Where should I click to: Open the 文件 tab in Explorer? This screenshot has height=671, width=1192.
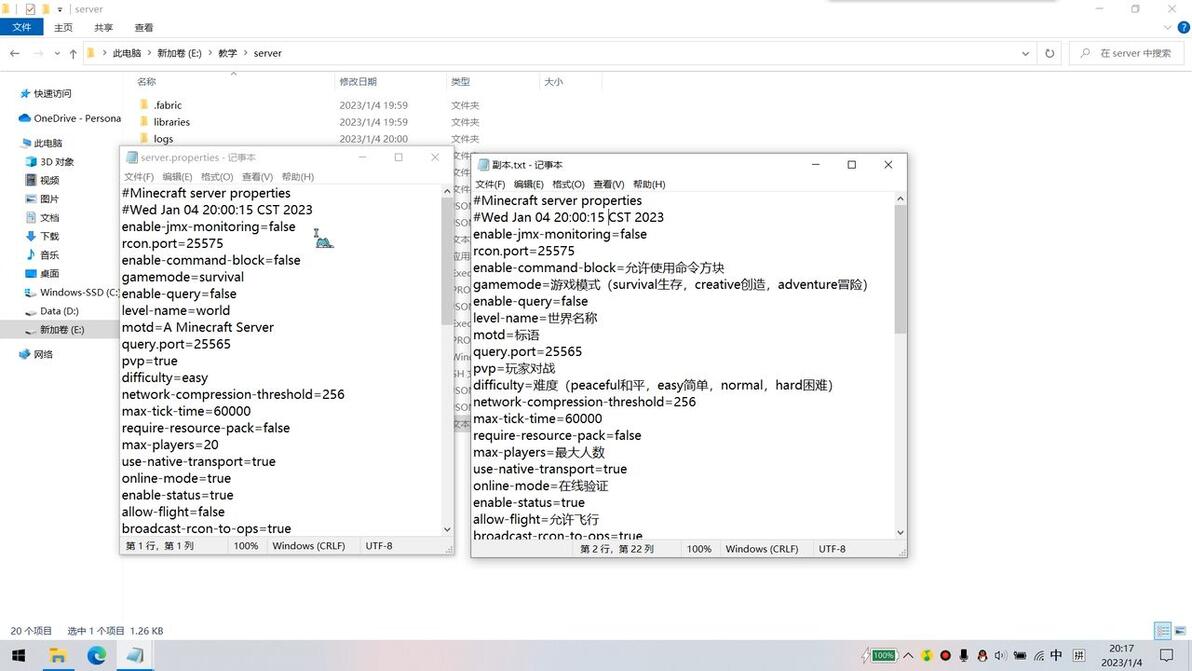click(21, 27)
